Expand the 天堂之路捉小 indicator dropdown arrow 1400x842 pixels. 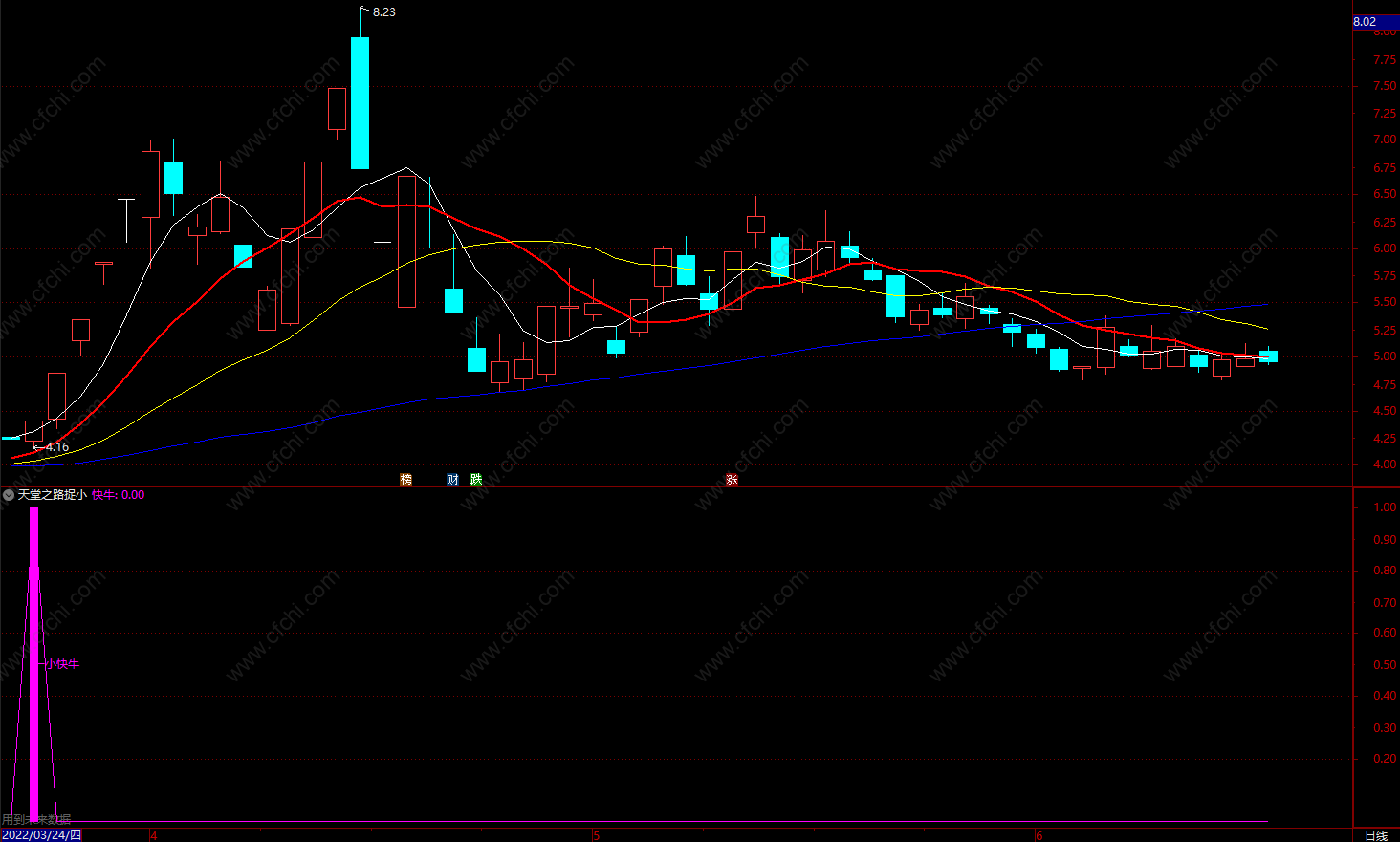coord(9,495)
